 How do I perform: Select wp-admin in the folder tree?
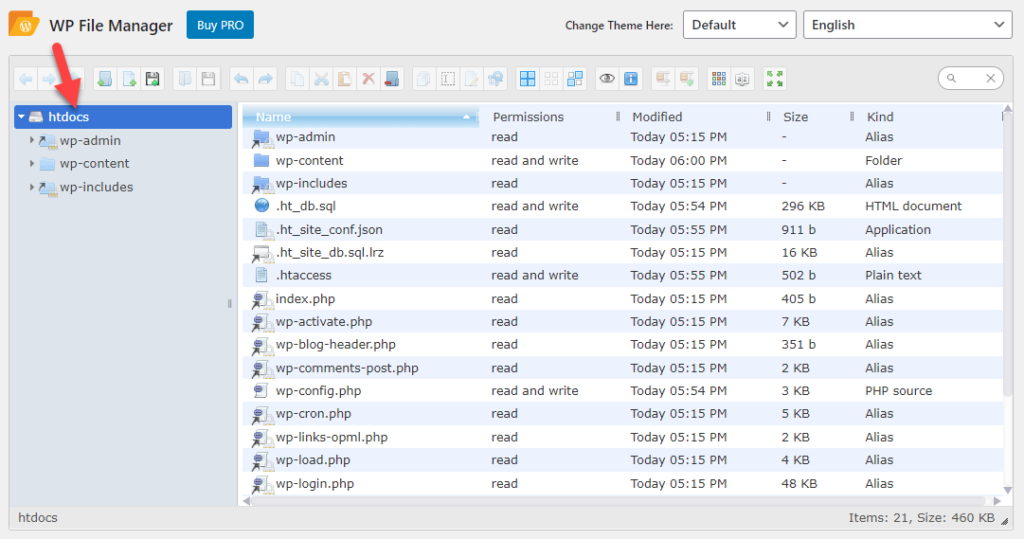coord(90,140)
